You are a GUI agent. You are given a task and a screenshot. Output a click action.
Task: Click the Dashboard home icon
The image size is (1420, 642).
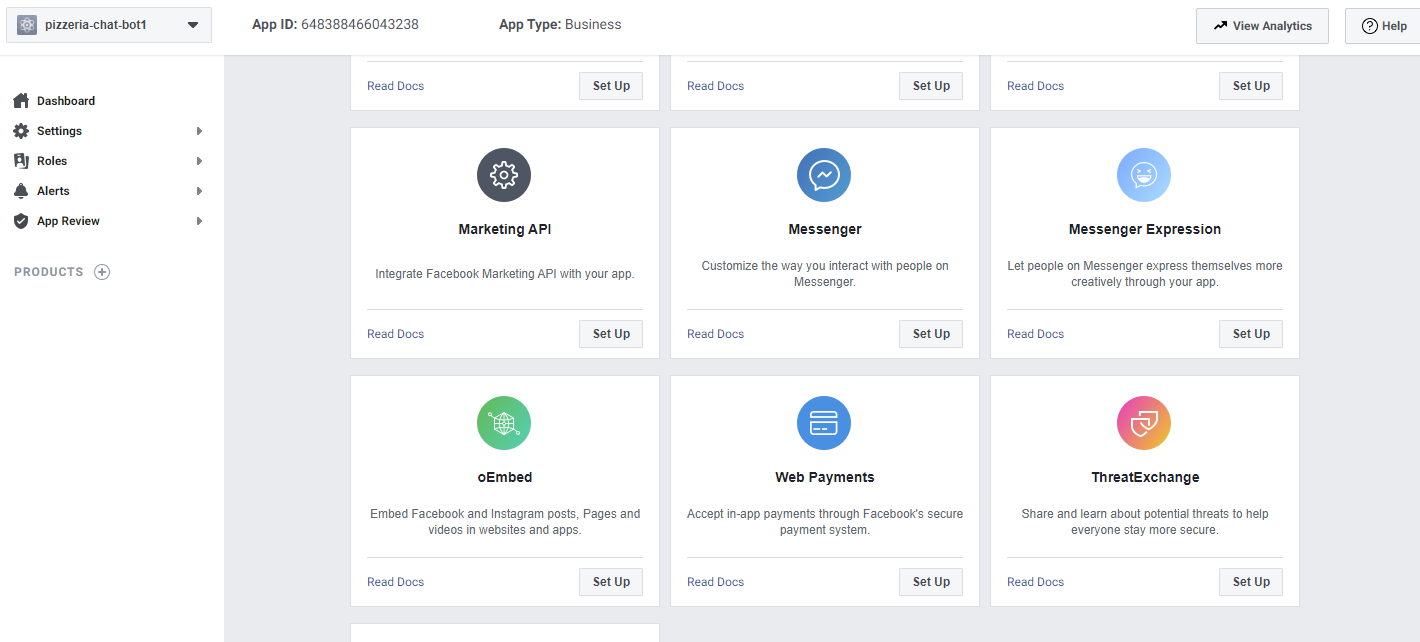(21, 101)
